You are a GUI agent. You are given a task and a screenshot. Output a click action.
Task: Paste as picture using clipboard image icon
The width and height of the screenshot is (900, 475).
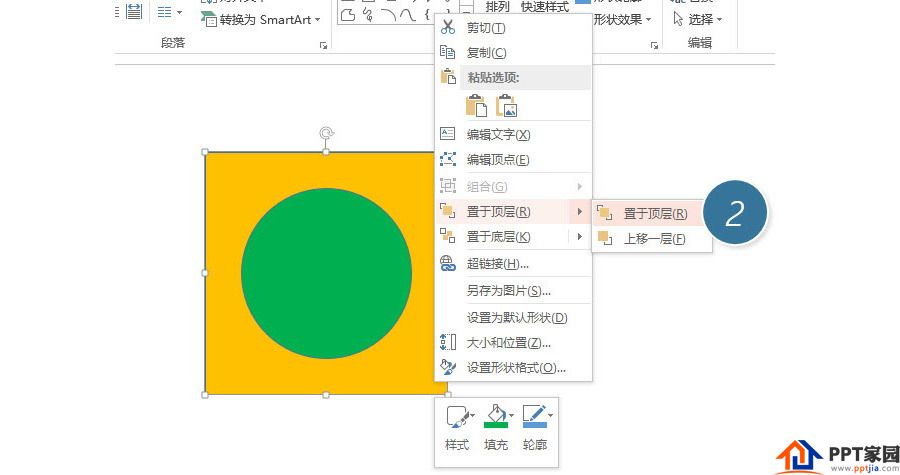click(506, 106)
